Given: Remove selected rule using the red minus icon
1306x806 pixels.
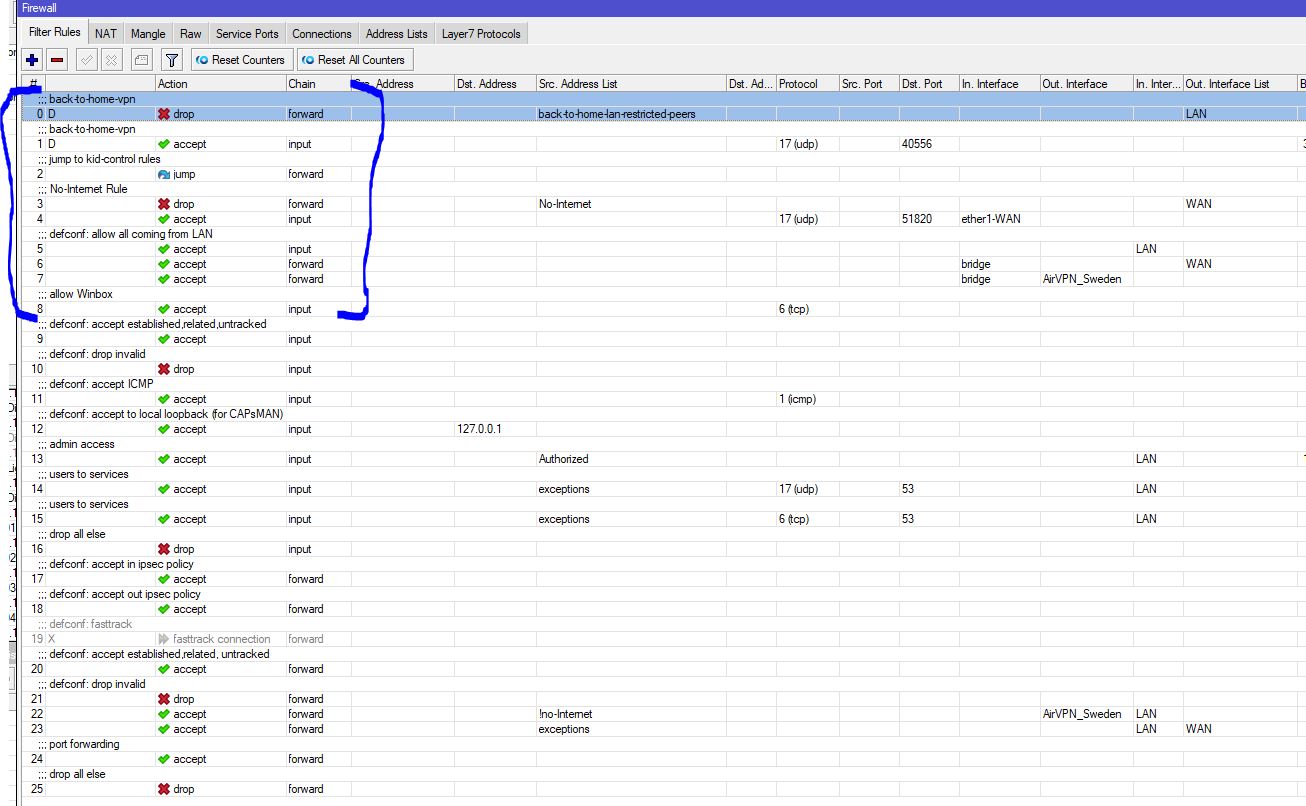Looking at the screenshot, I should click(57, 60).
